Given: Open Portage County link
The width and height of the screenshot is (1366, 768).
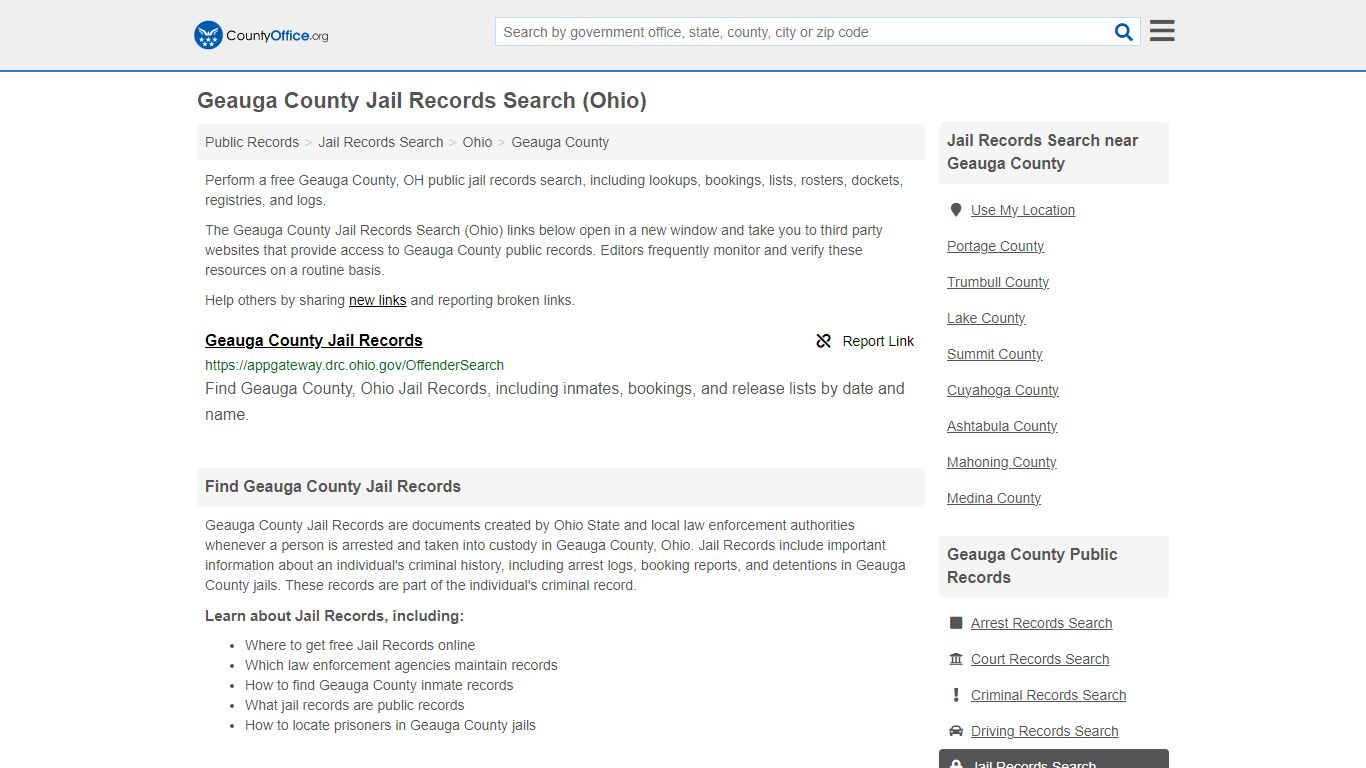Looking at the screenshot, I should coord(995,246).
